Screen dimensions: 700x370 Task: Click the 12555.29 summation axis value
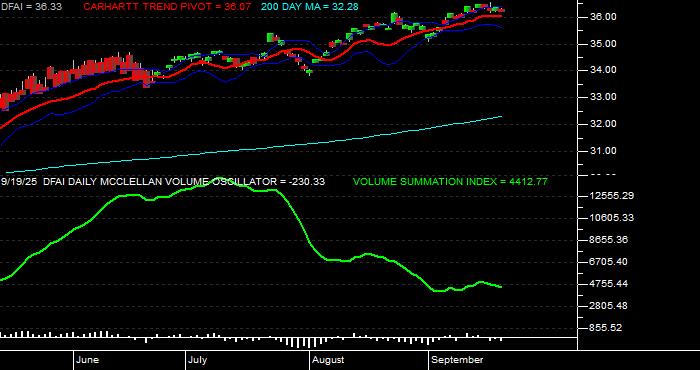tap(612, 196)
